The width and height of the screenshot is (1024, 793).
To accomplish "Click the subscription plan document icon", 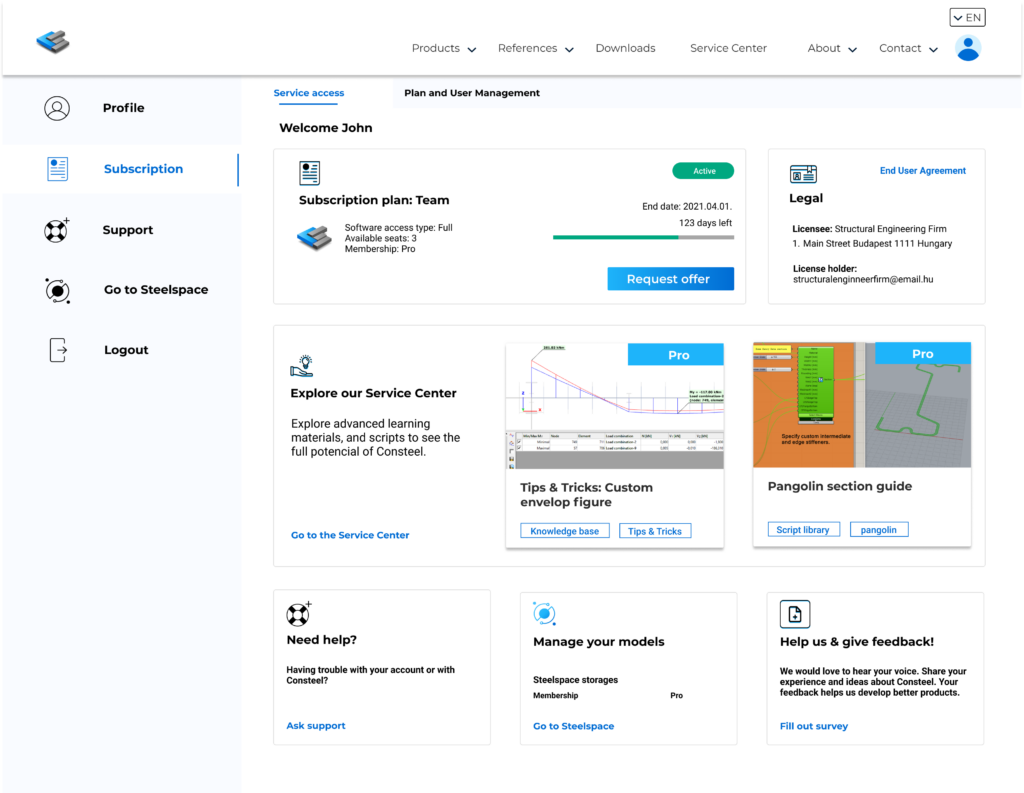I will 310,173.
